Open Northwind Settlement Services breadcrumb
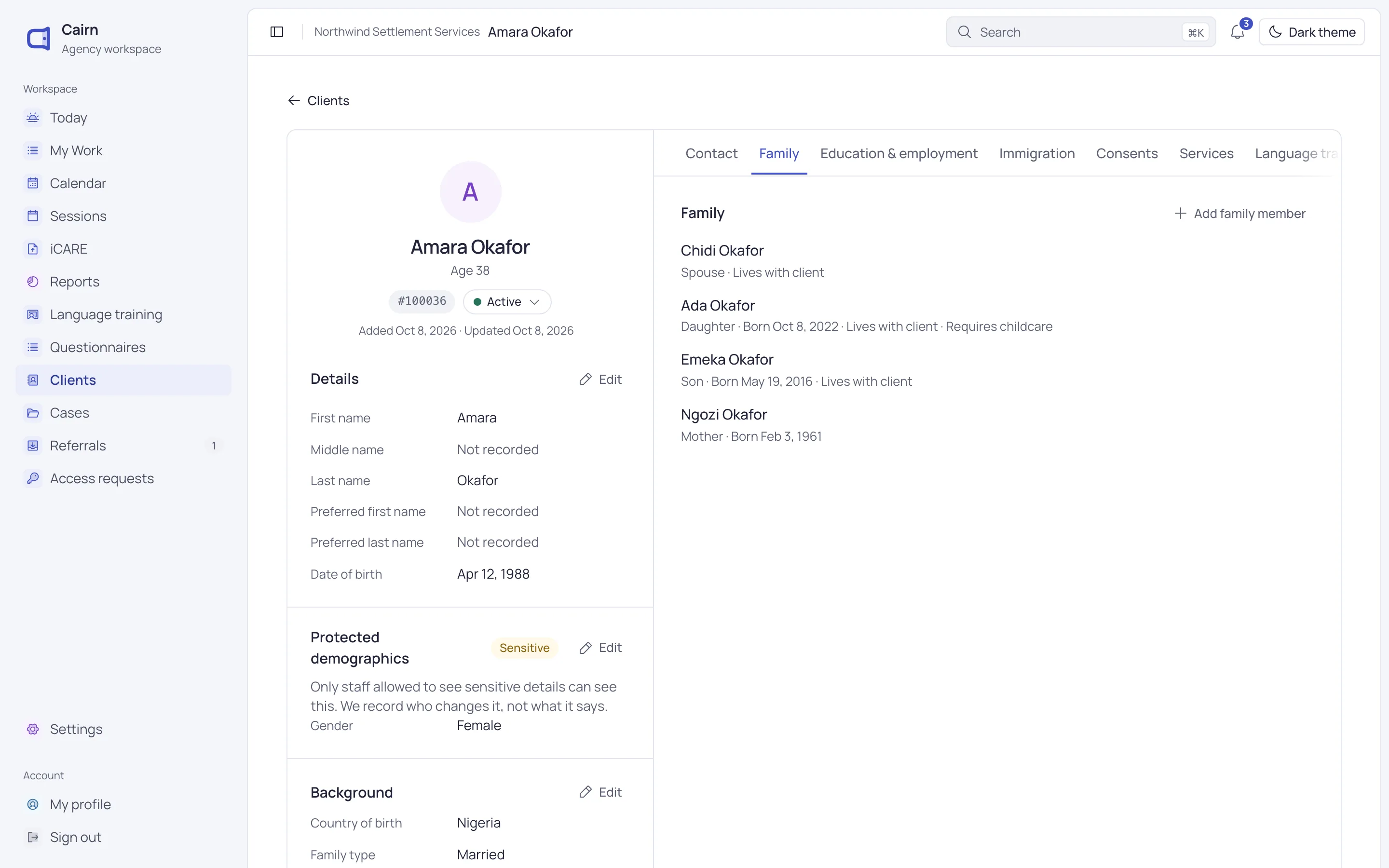The height and width of the screenshot is (868, 1389). (x=396, y=31)
